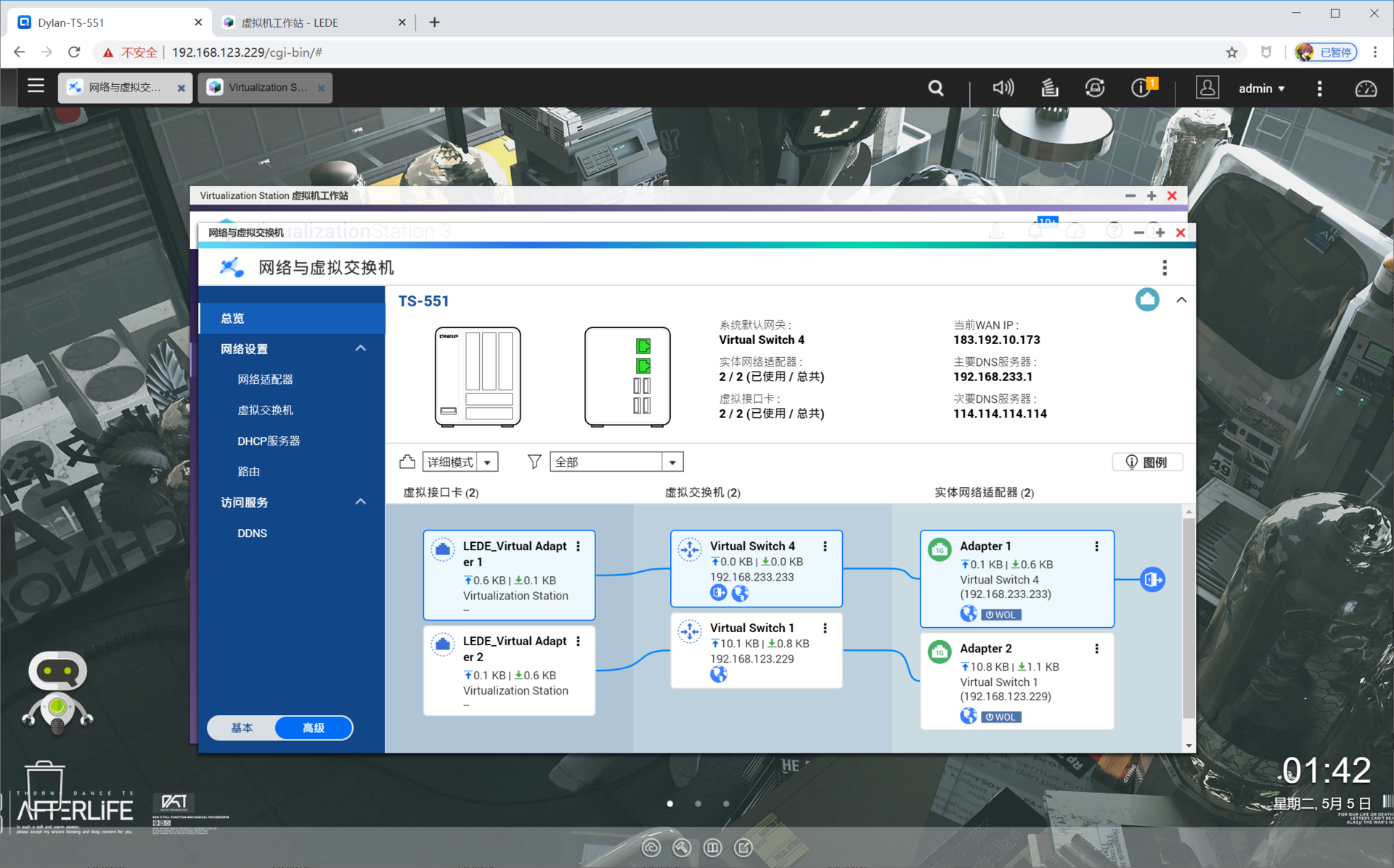Click the Adapter 1 WOL badge
The width and height of the screenshot is (1394, 868).
1001,615
